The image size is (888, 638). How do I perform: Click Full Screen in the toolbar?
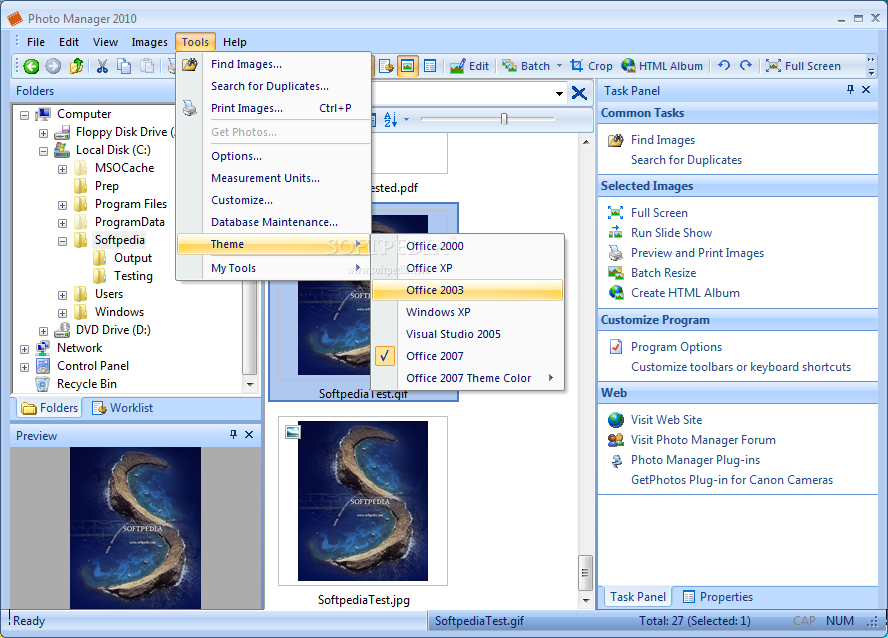803,66
